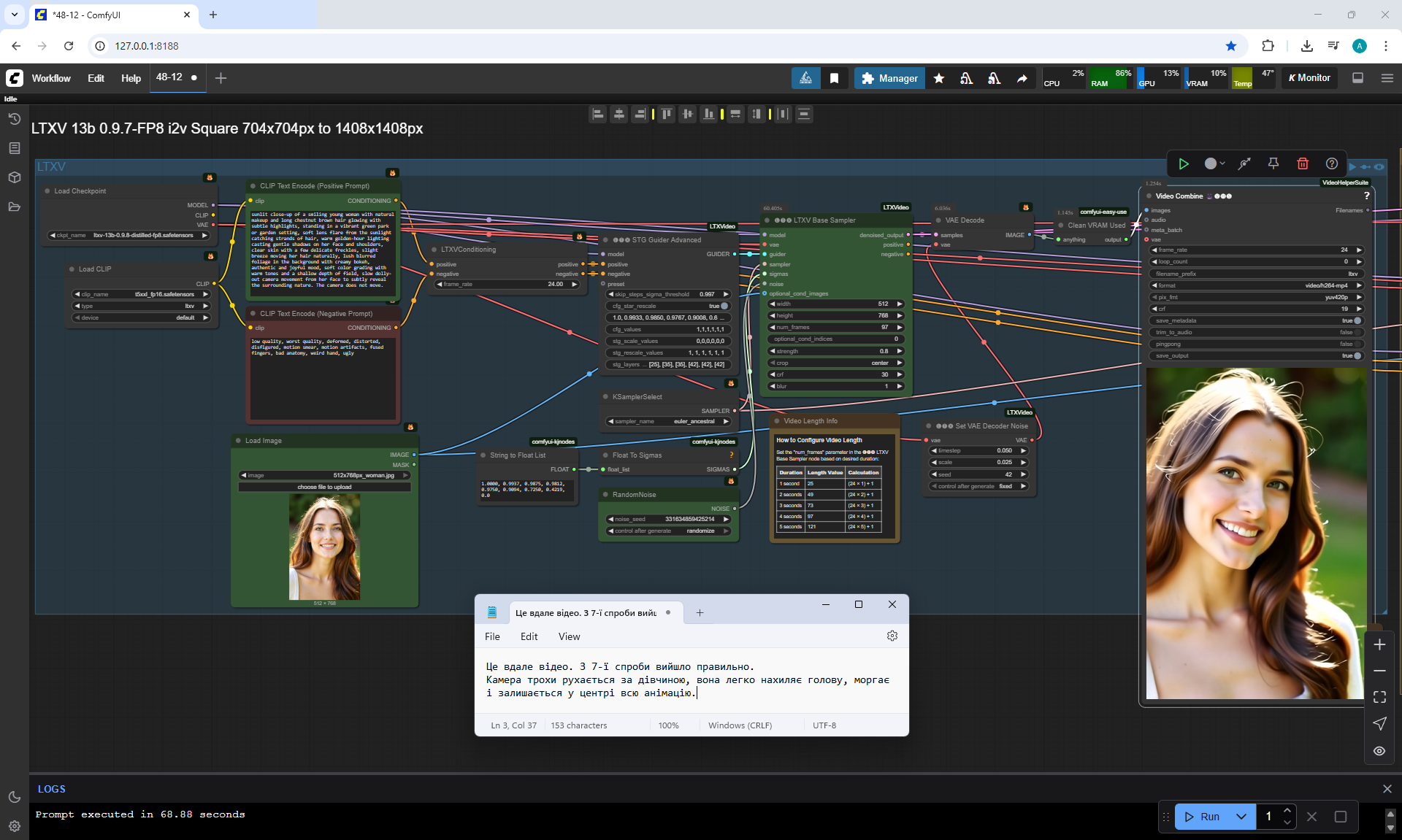Click 'choose file to upload' button
The height and width of the screenshot is (840, 1402).
(x=324, y=487)
